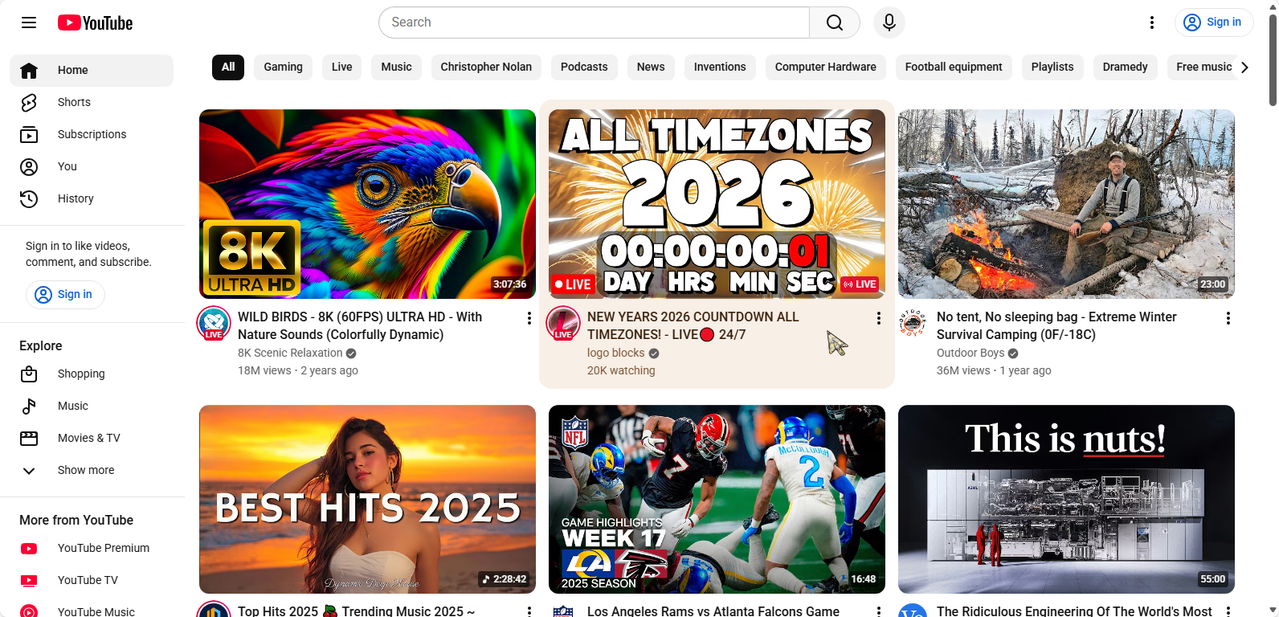Open Music under Explore
The image size is (1279, 617).
pyautogui.click(x=92, y=406)
